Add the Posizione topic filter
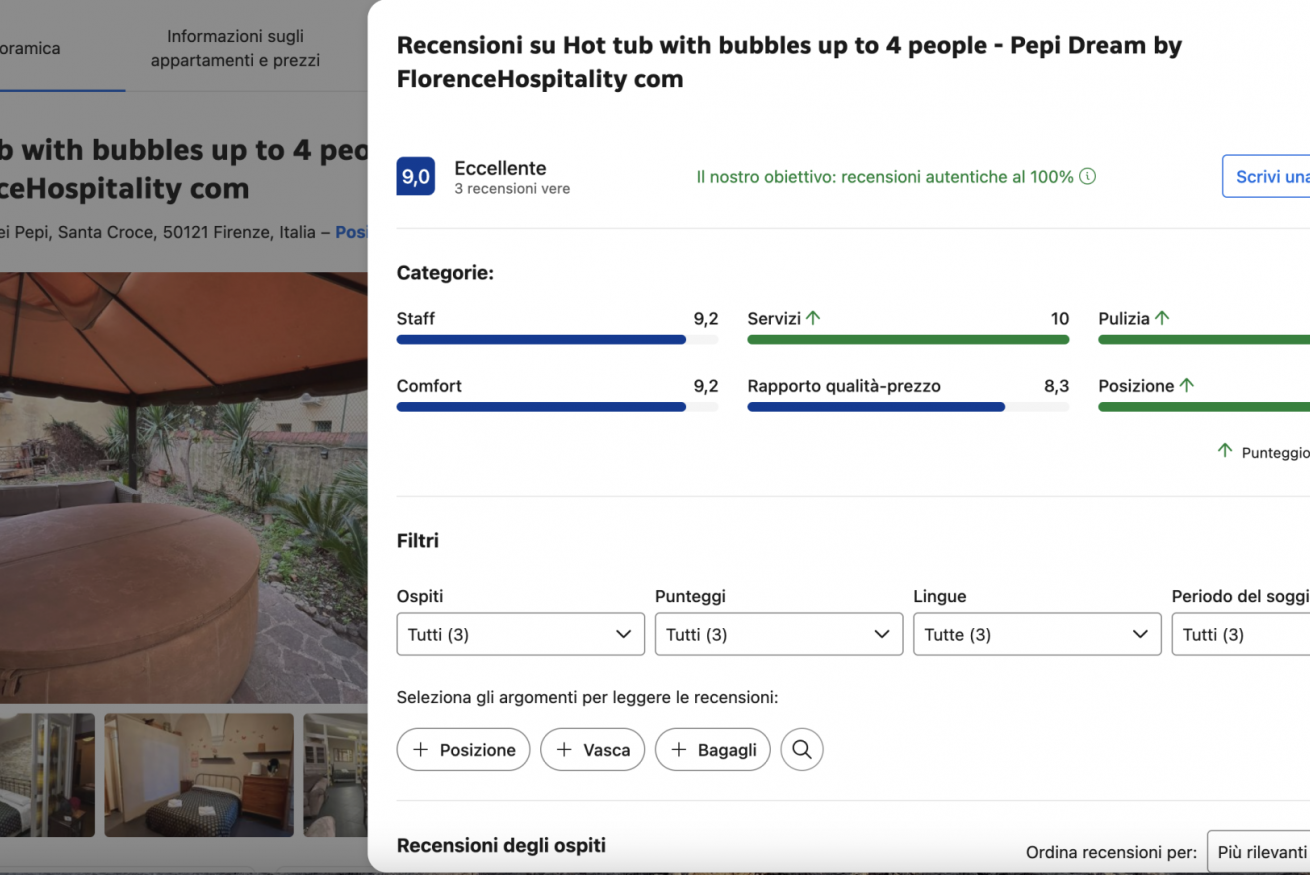The width and height of the screenshot is (1310, 875). 463,749
